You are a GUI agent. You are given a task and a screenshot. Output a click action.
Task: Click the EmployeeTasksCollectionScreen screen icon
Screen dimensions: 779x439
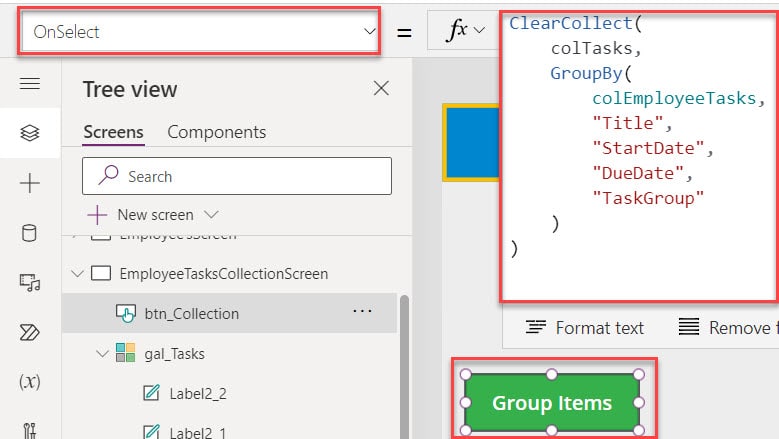point(101,273)
